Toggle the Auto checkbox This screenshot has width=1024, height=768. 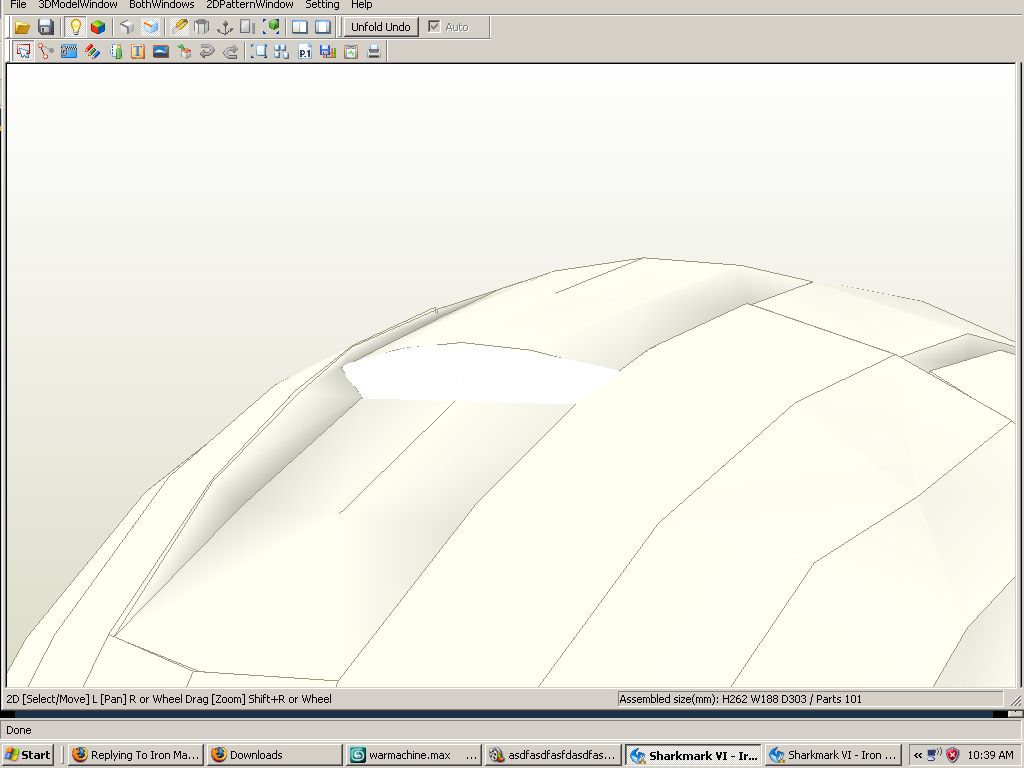[x=434, y=27]
